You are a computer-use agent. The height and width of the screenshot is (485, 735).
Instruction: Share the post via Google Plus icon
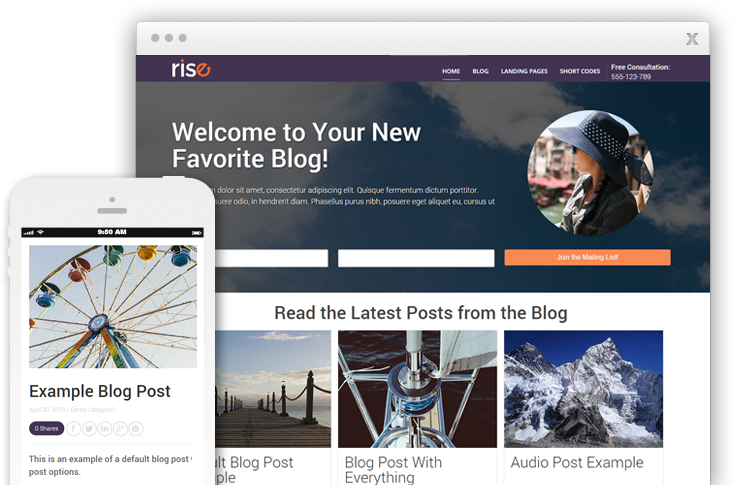pyautogui.click(x=120, y=428)
